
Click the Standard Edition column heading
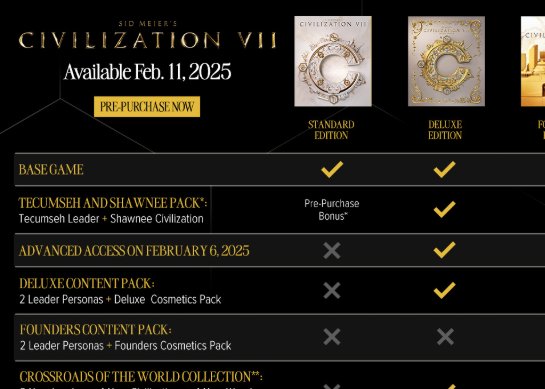[331, 130]
